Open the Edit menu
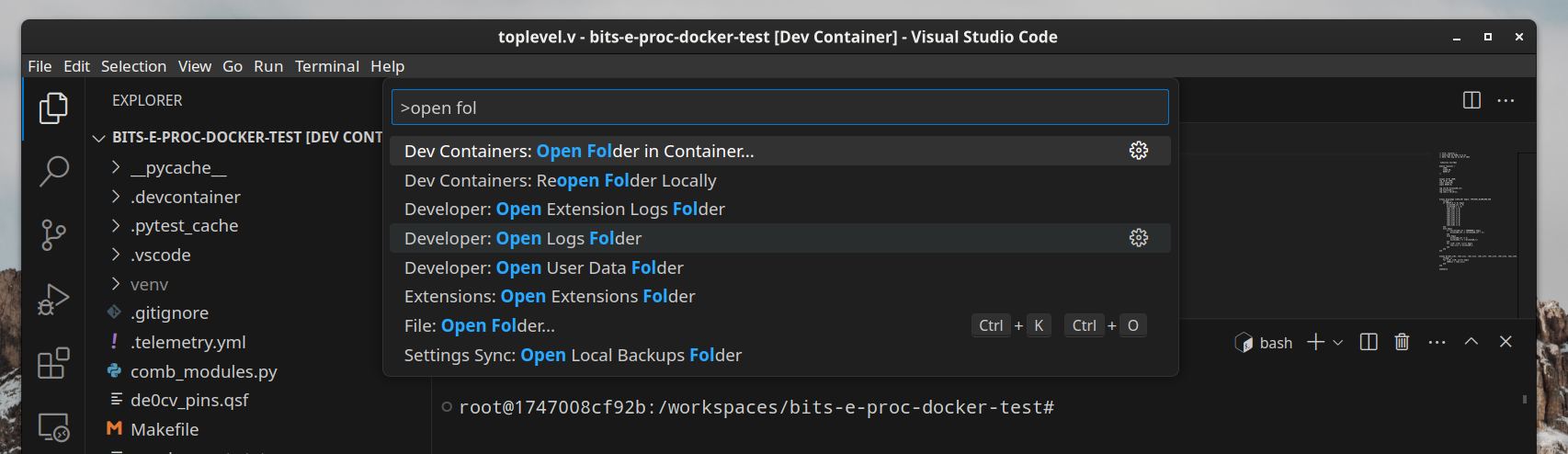 point(76,66)
